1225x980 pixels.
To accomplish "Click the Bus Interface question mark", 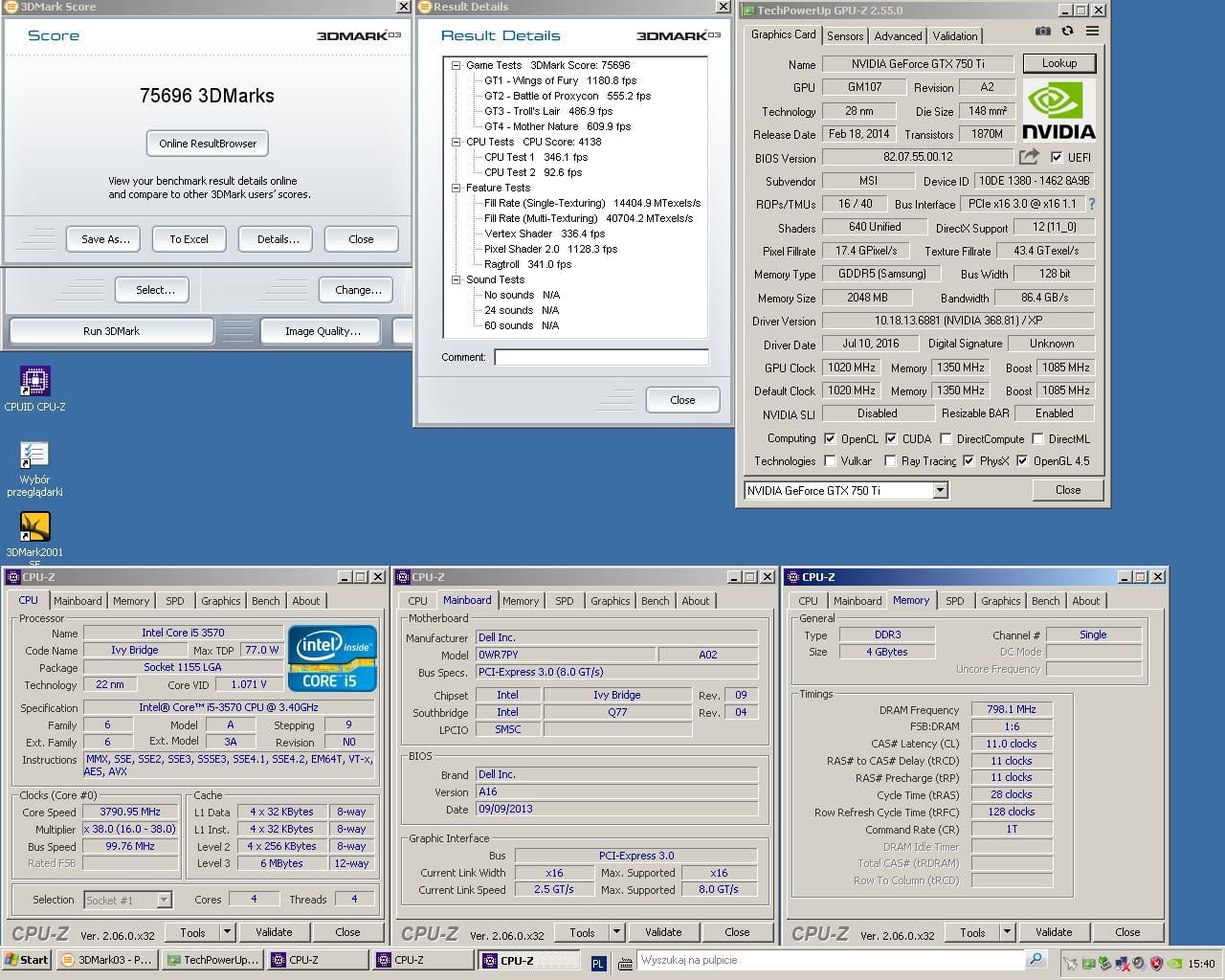I will (x=1092, y=204).
